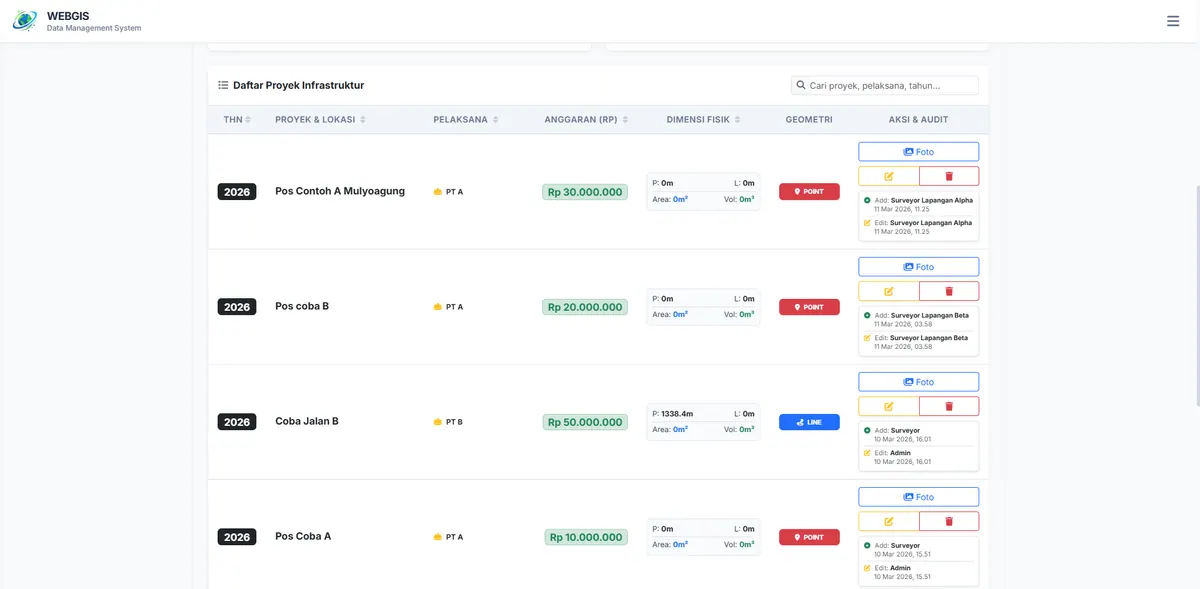This screenshot has width=1200, height=589.
Task: Click the Daftar Proyek Infrastruktur heading
Action: (298, 86)
